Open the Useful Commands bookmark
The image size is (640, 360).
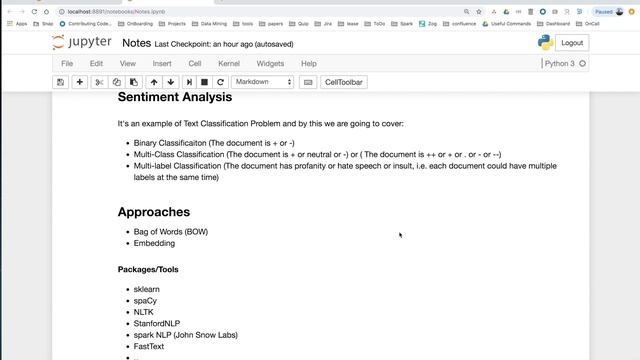pyautogui.click(x=507, y=24)
